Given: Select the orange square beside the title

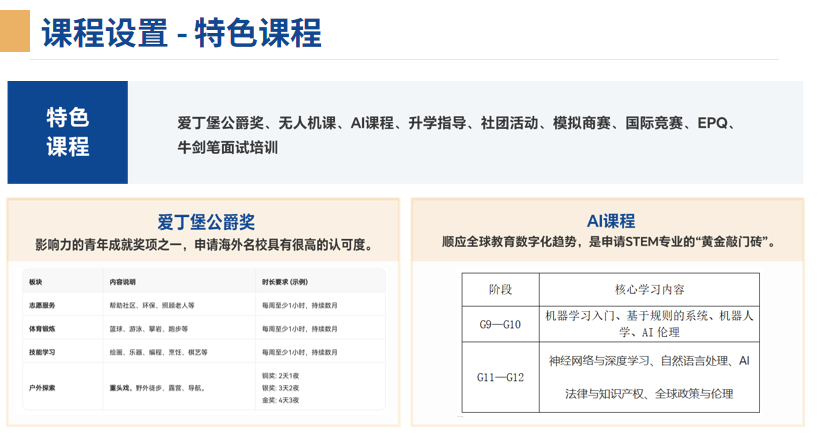Looking at the screenshot, I should [x=15, y=31].
